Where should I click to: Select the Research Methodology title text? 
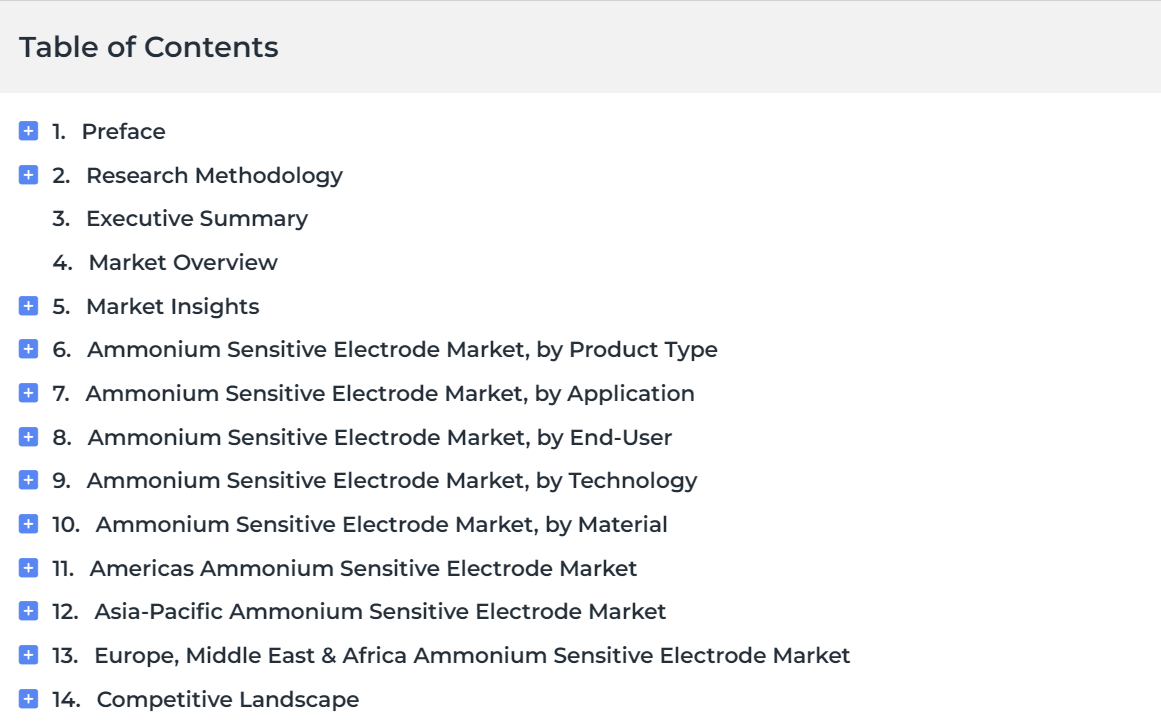[215, 176]
